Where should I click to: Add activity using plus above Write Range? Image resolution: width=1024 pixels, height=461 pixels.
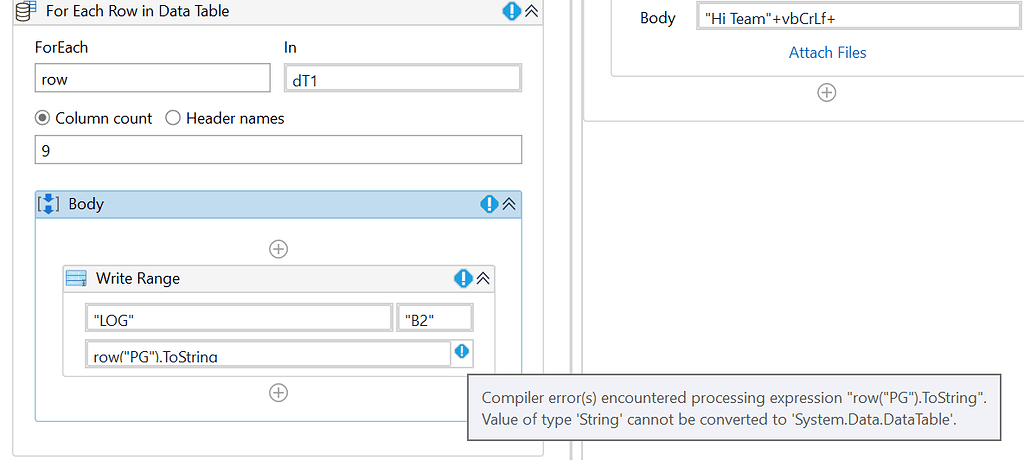(279, 249)
